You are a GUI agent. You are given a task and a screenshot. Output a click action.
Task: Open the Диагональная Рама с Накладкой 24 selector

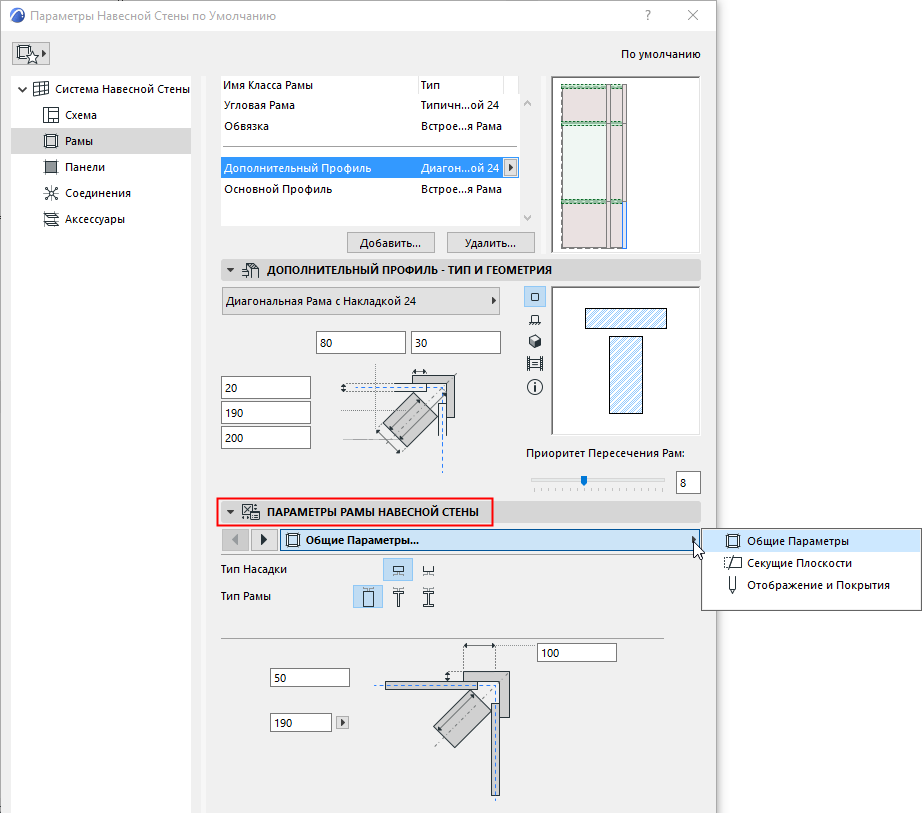click(x=360, y=301)
